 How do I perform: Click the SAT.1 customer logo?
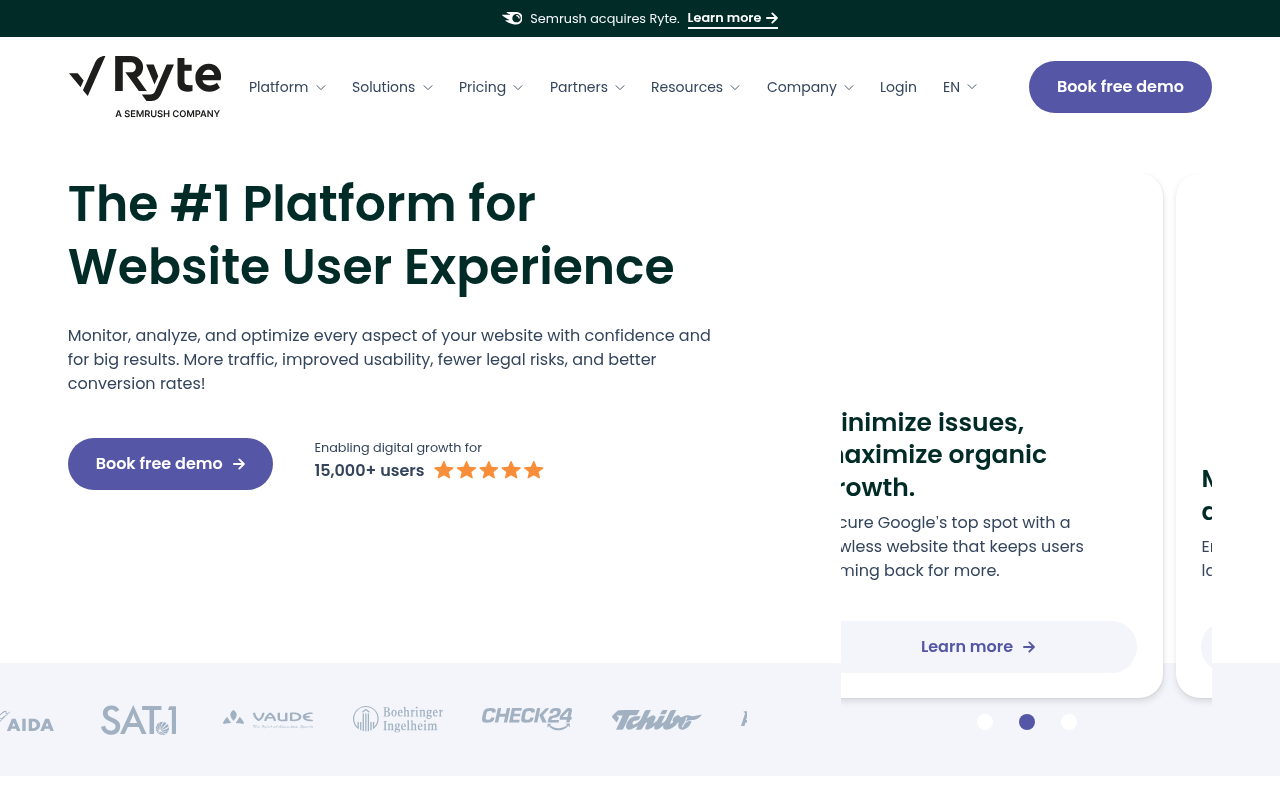[x=139, y=720]
